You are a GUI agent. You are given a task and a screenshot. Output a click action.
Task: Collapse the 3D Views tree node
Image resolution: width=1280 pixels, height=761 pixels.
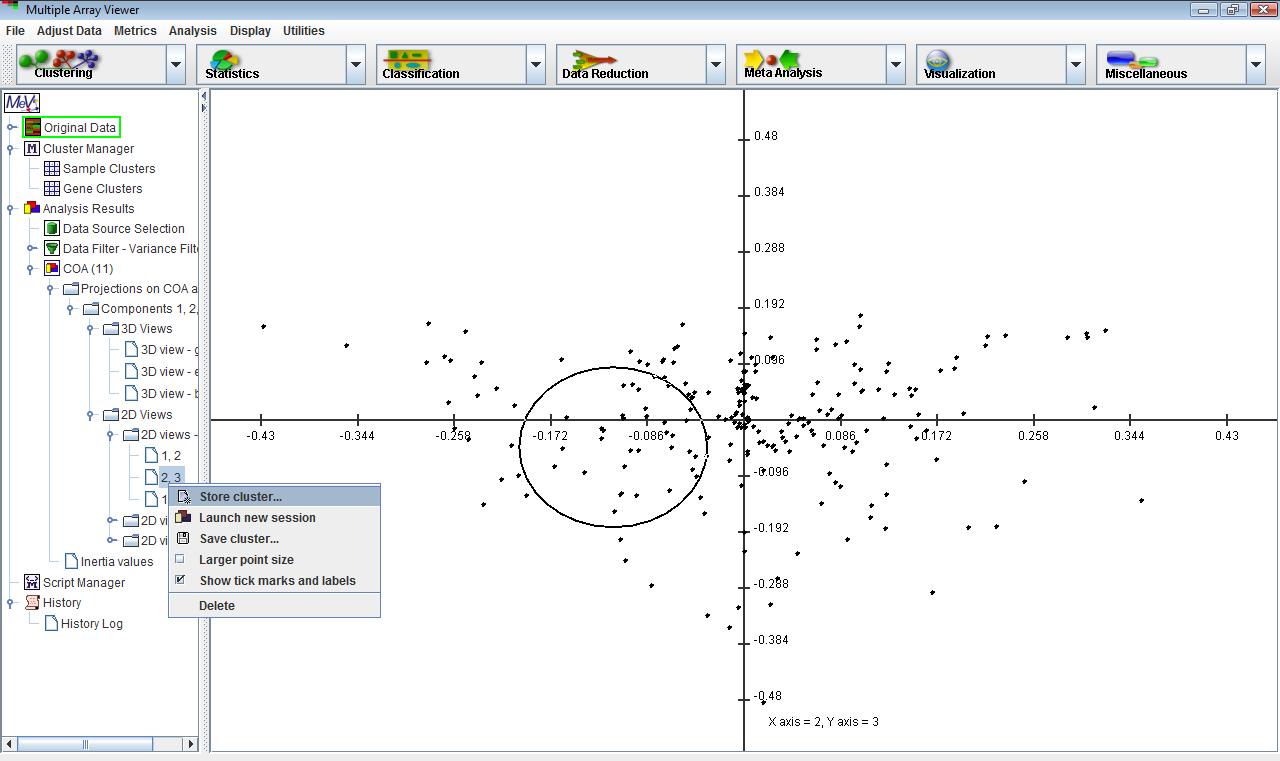[90, 329]
